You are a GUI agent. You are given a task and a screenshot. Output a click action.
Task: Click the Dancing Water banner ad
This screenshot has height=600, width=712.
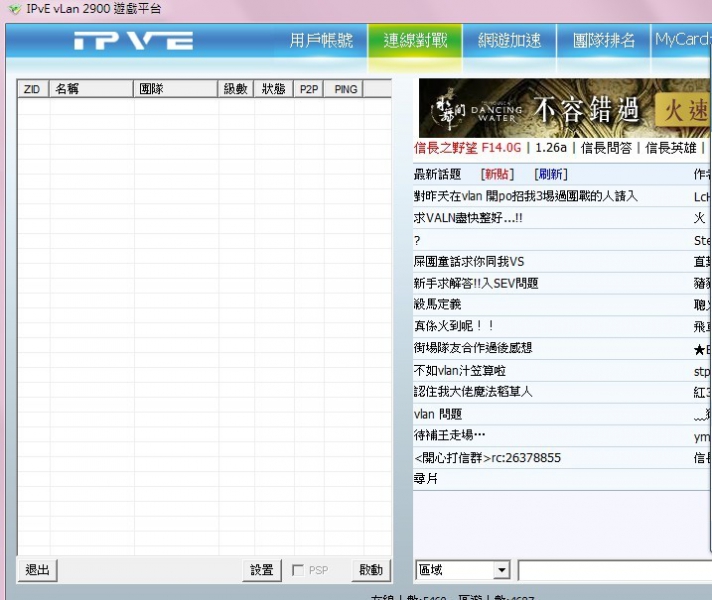564,108
